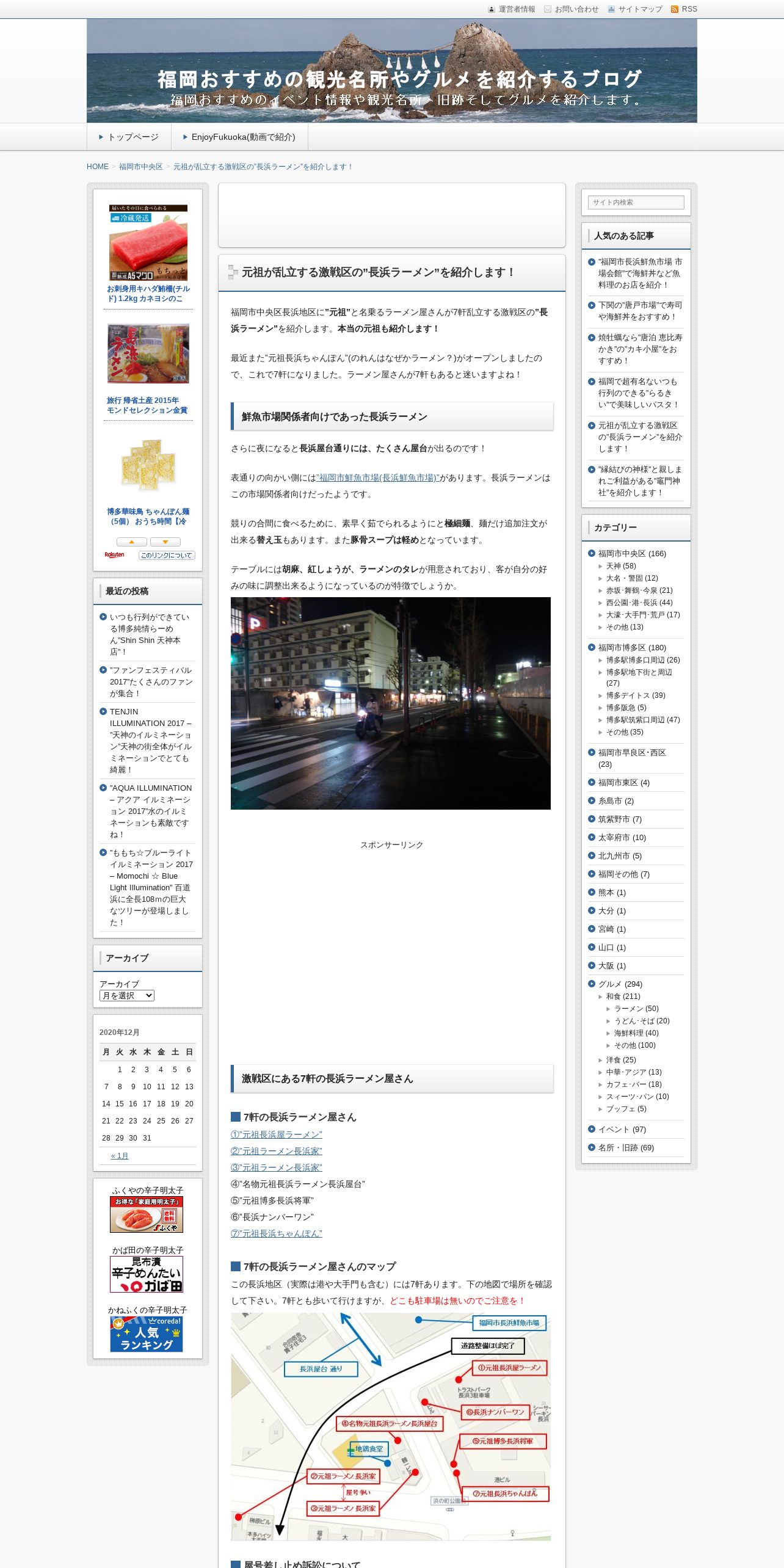Open recent post ももち☆ブルーライトイルミネーション
The height and width of the screenshot is (1568, 784).
click(151, 888)
